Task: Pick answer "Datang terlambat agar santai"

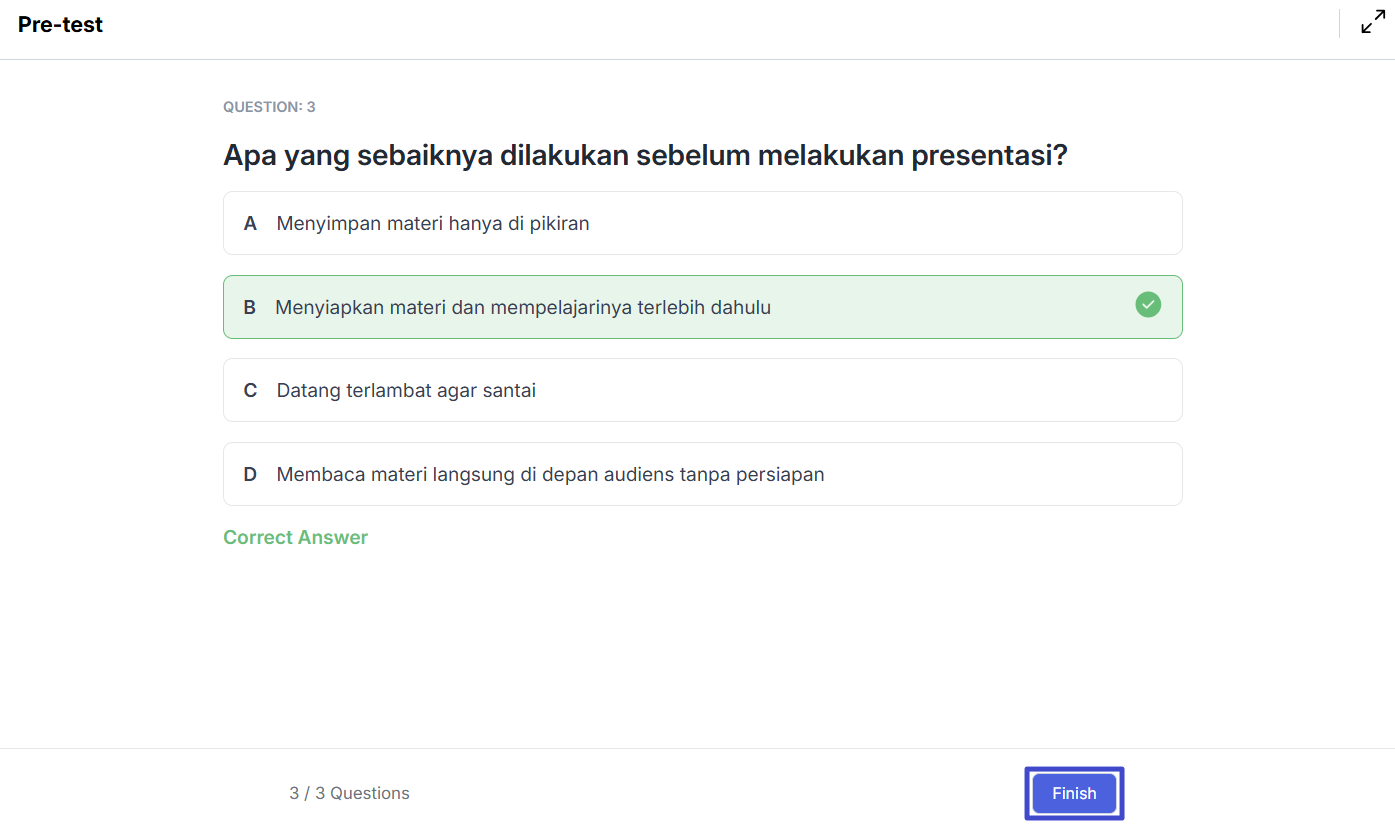Action: pyautogui.click(x=406, y=391)
